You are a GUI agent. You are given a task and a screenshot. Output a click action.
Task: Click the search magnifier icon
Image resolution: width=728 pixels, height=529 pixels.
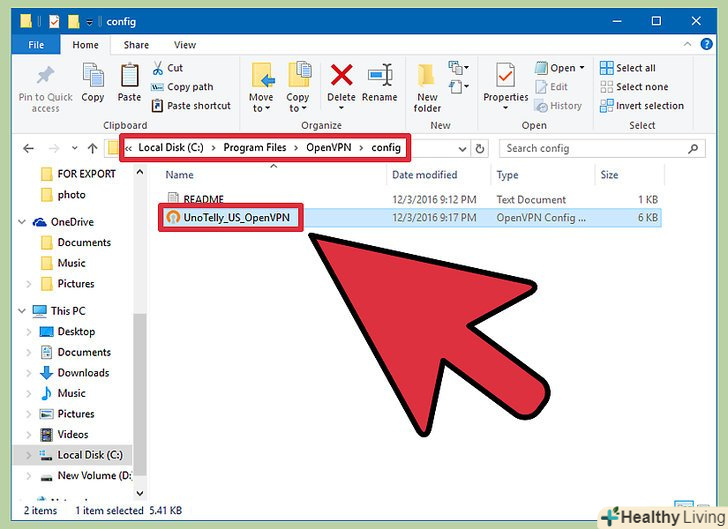(x=693, y=149)
